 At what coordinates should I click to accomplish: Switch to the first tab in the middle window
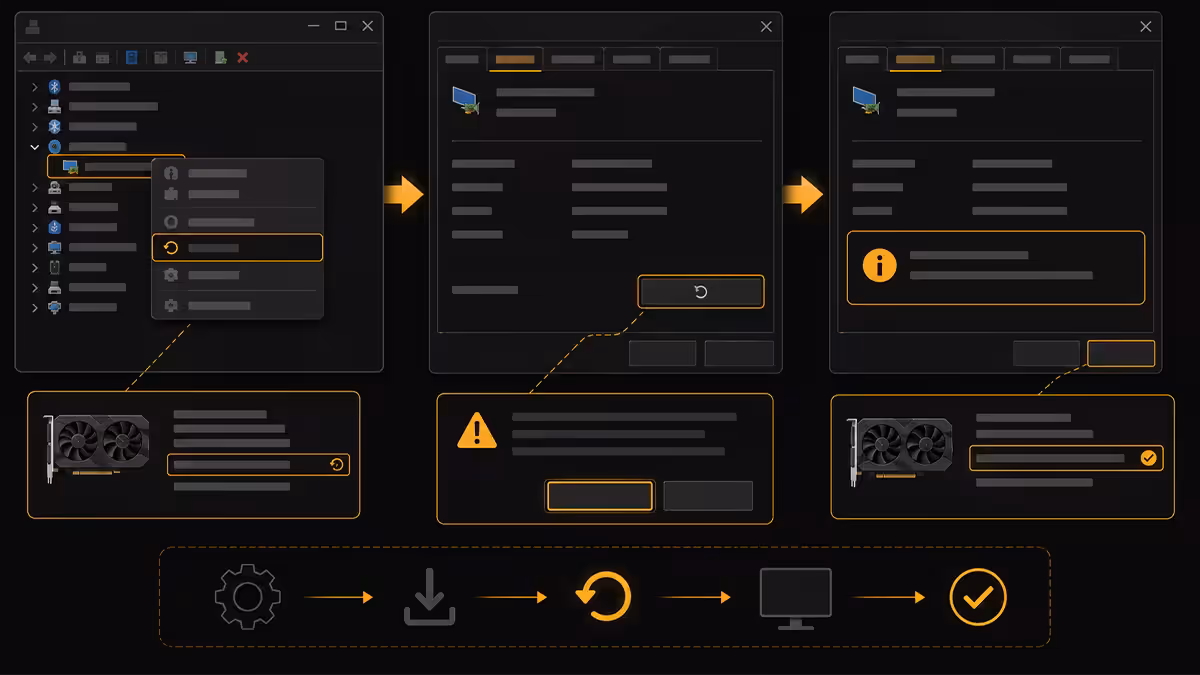click(461, 59)
